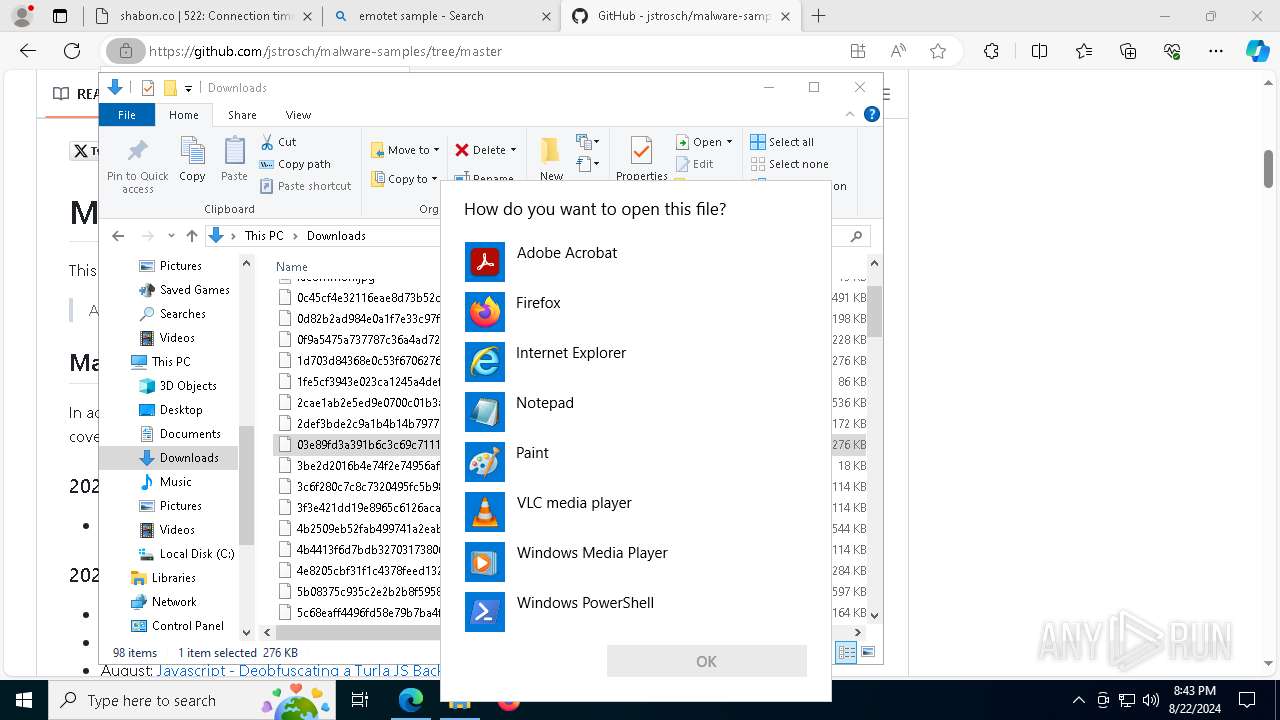Choose Adobe Acrobat to open the file
Image resolution: width=1280 pixels, height=720 pixels.
coord(636,262)
